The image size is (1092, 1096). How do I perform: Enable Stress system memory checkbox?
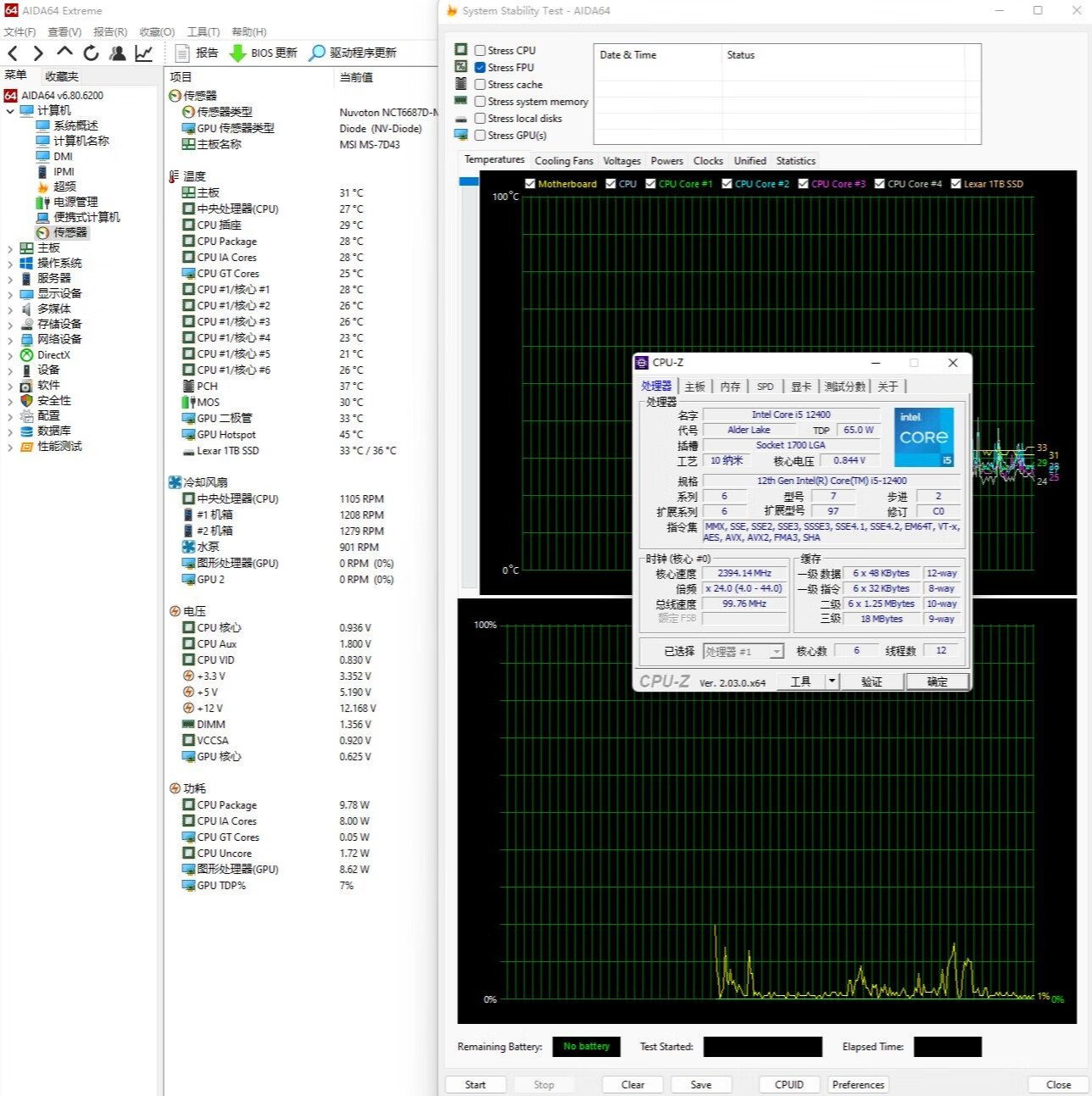click(x=480, y=102)
